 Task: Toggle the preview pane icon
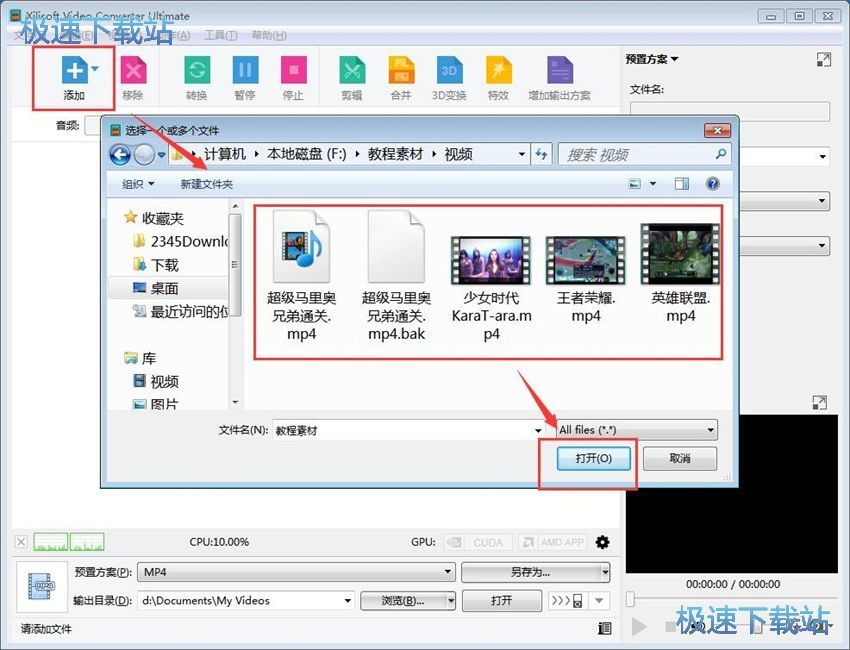[x=682, y=184]
